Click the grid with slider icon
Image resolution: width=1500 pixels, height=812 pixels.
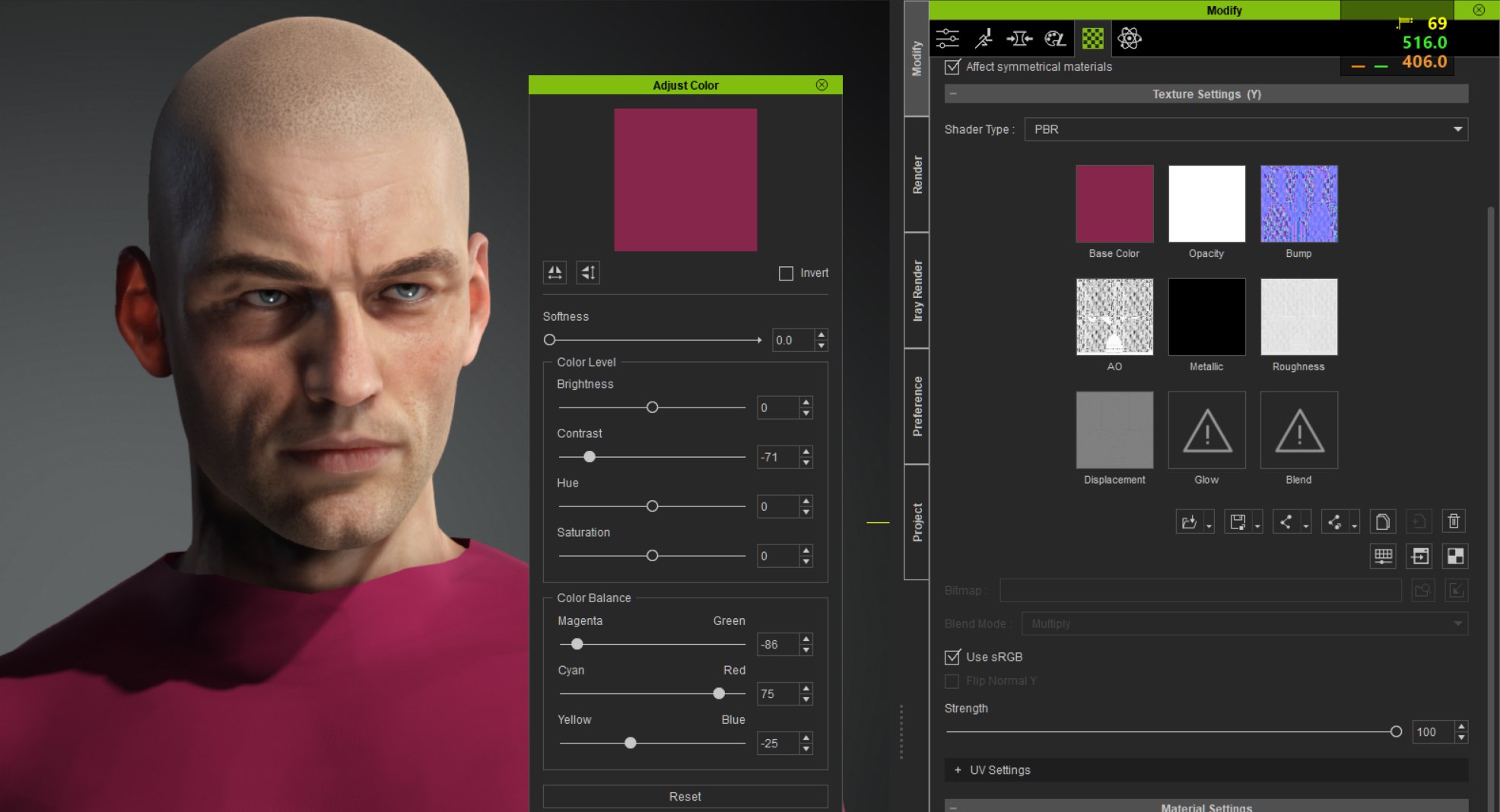(1384, 556)
